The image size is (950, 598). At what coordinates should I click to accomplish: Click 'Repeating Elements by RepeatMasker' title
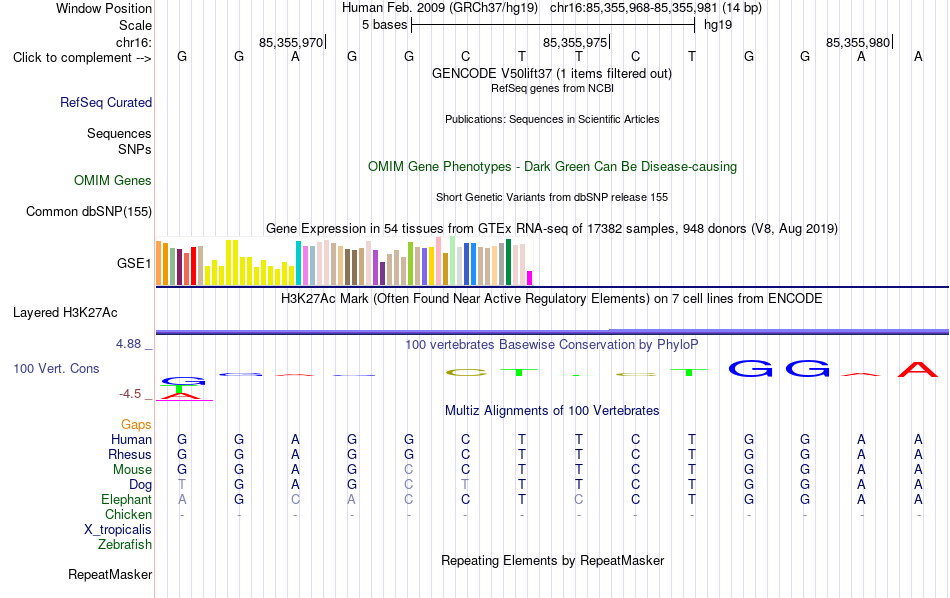[x=553, y=560]
